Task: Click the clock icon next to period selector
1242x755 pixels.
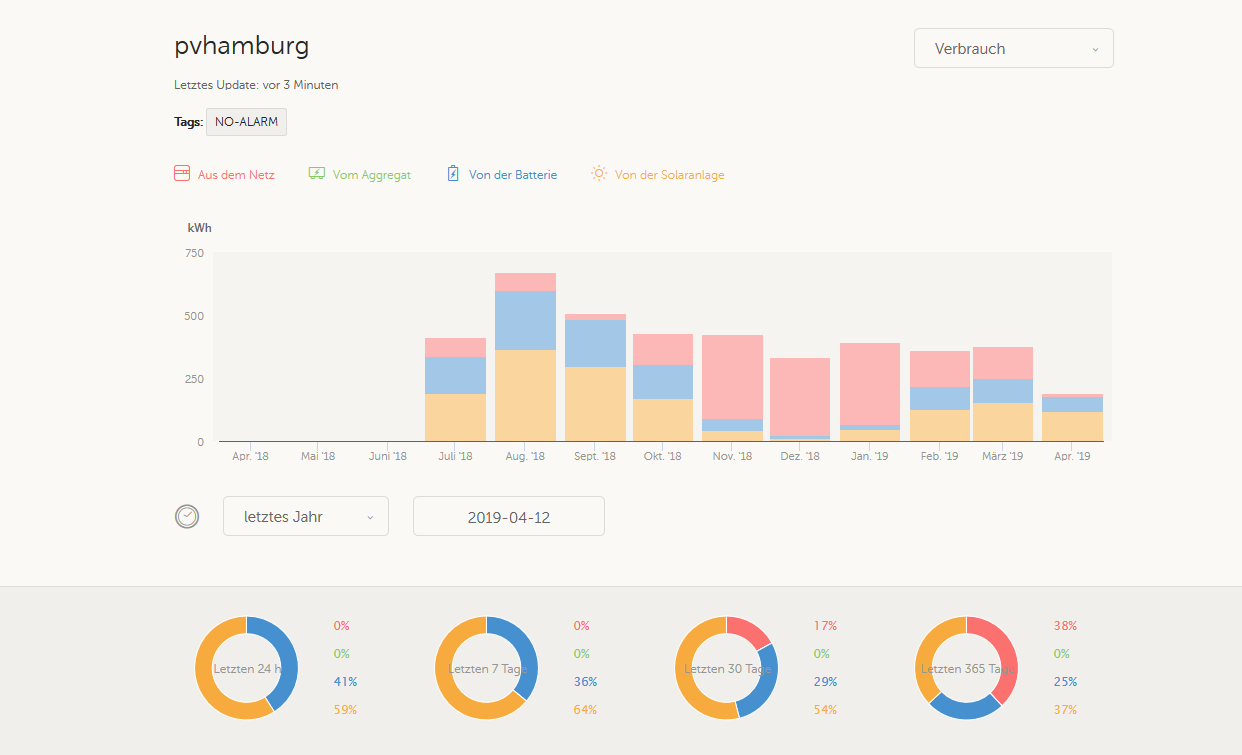Action: (x=187, y=517)
